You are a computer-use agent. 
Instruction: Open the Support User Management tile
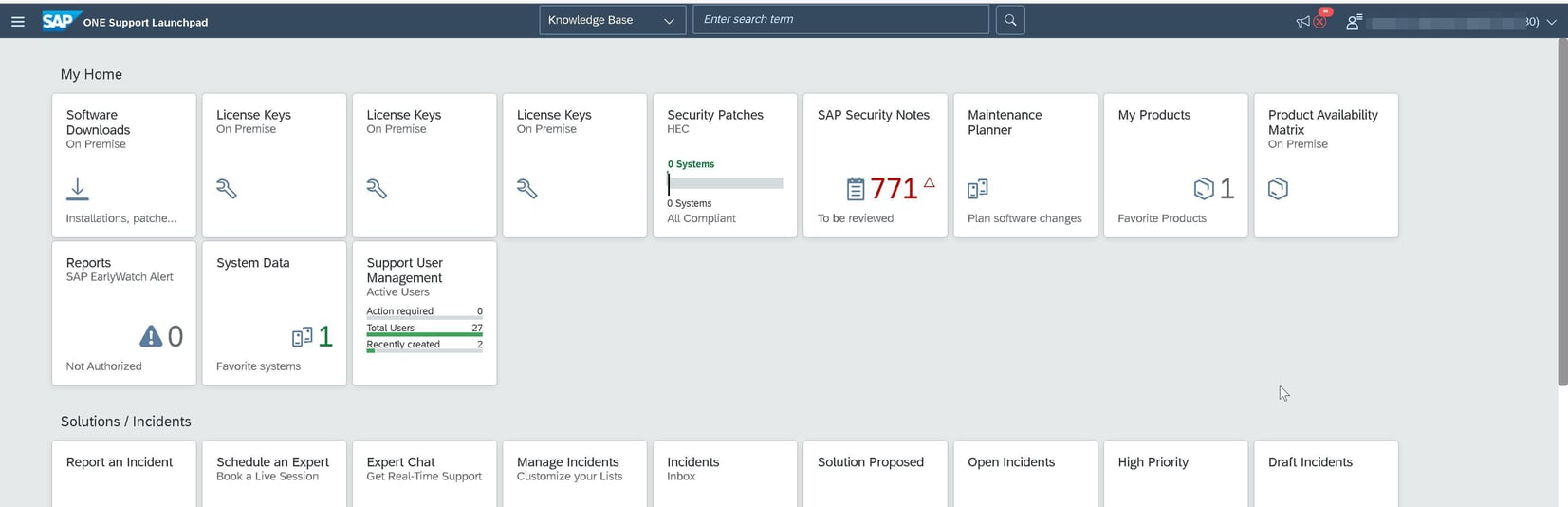[424, 313]
